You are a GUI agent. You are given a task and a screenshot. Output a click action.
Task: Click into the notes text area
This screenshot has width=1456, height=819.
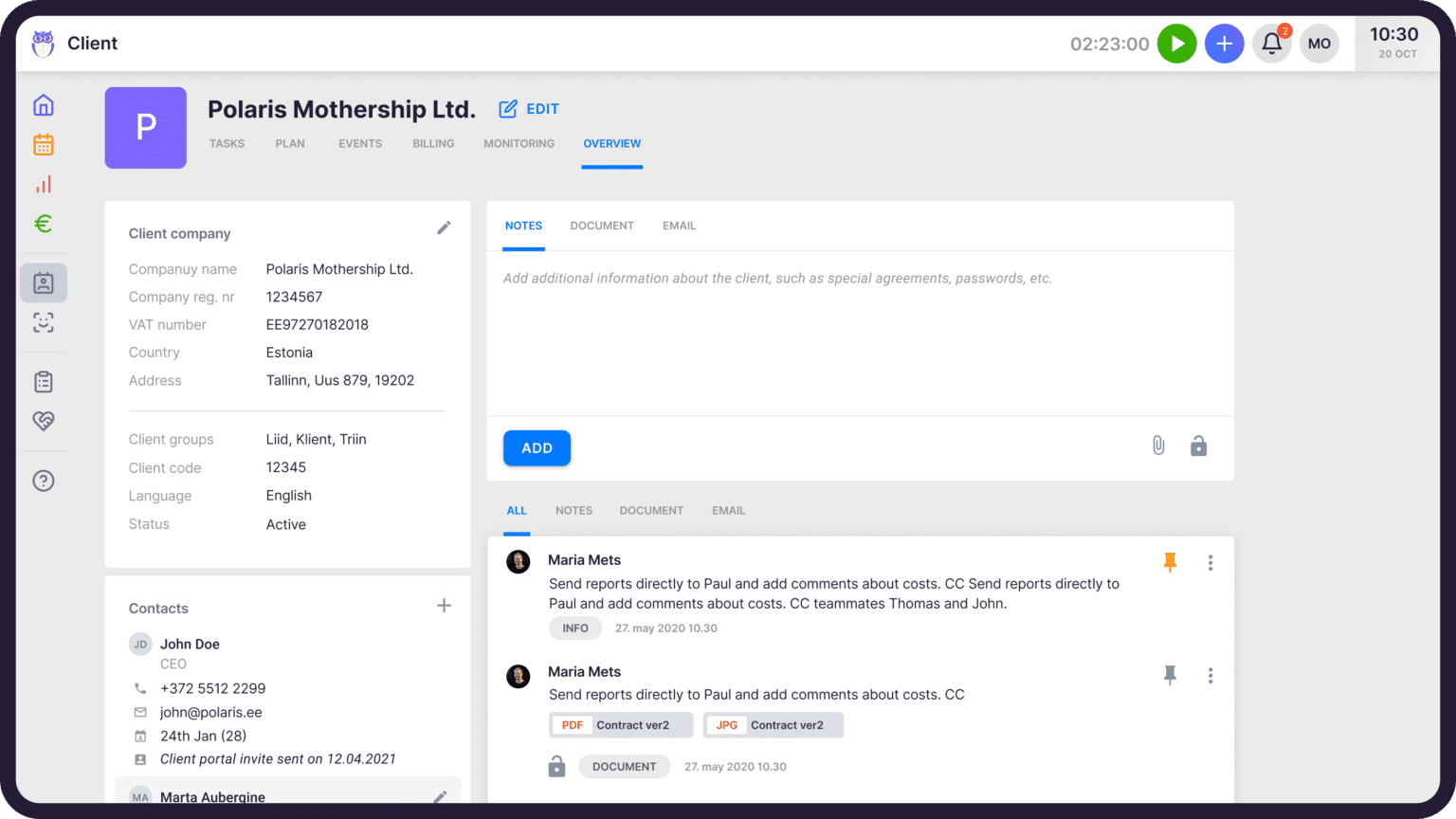tap(860, 334)
